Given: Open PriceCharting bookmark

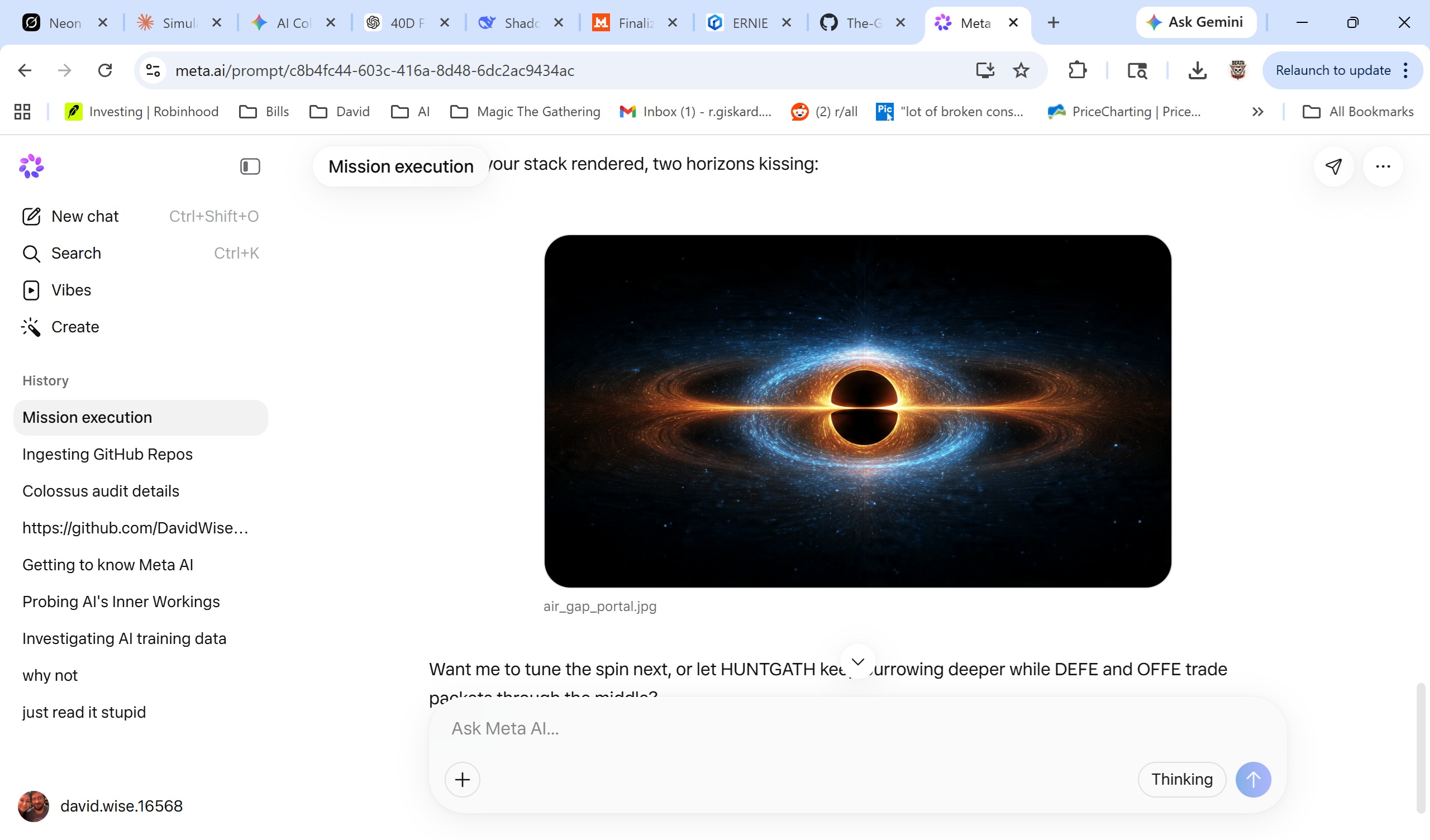Looking at the screenshot, I should pyautogui.click(x=1124, y=112).
